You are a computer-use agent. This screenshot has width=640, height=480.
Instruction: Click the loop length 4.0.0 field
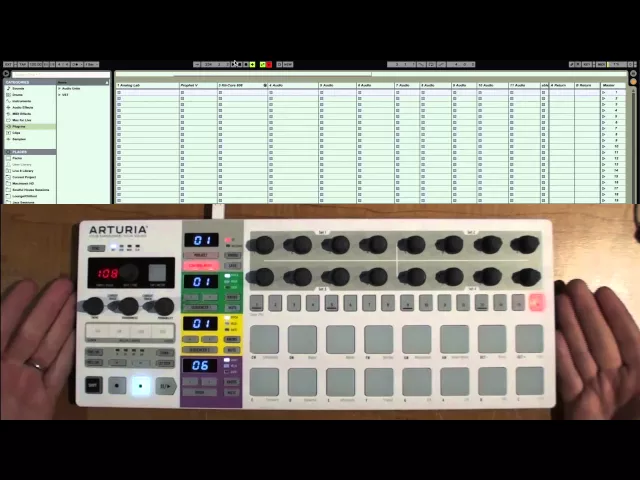(x=461, y=64)
